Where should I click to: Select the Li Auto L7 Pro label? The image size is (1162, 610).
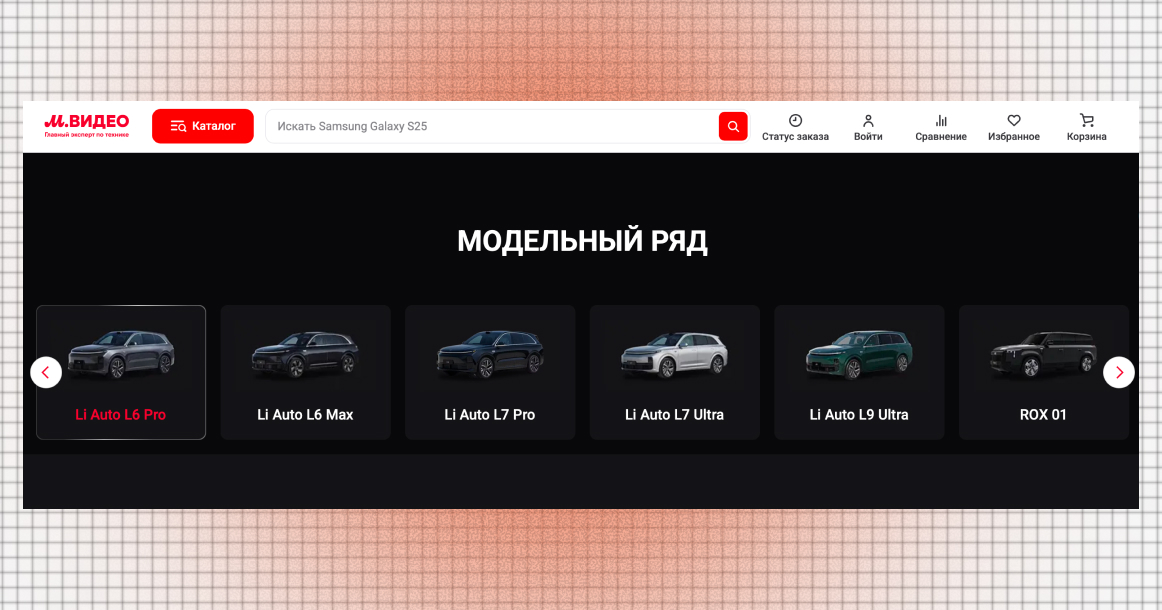pyautogui.click(x=490, y=414)
